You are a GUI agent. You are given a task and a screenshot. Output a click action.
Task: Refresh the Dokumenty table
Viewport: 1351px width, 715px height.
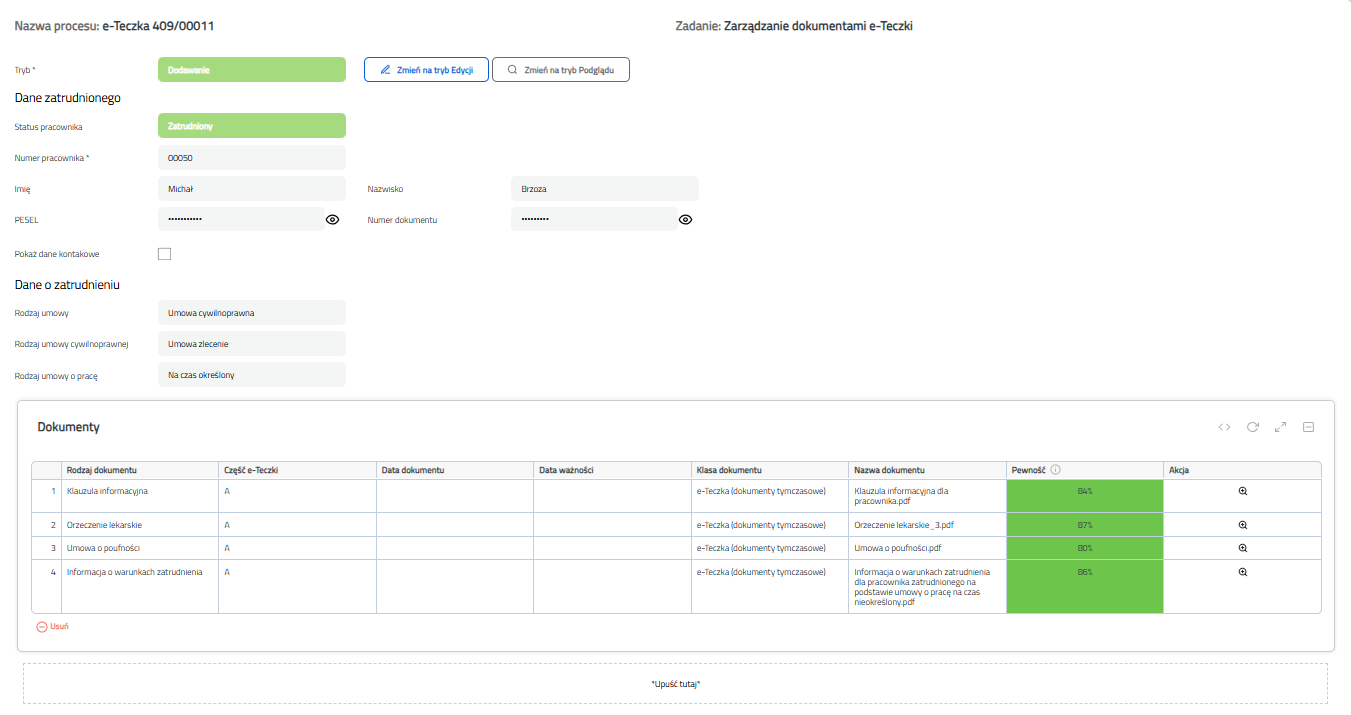click(1252, 427)
